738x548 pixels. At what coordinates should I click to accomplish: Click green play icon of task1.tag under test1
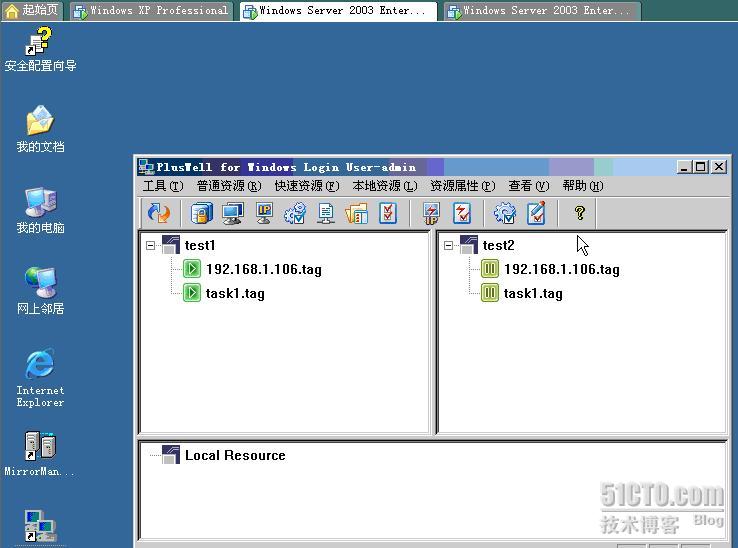(x=192, y=293)
